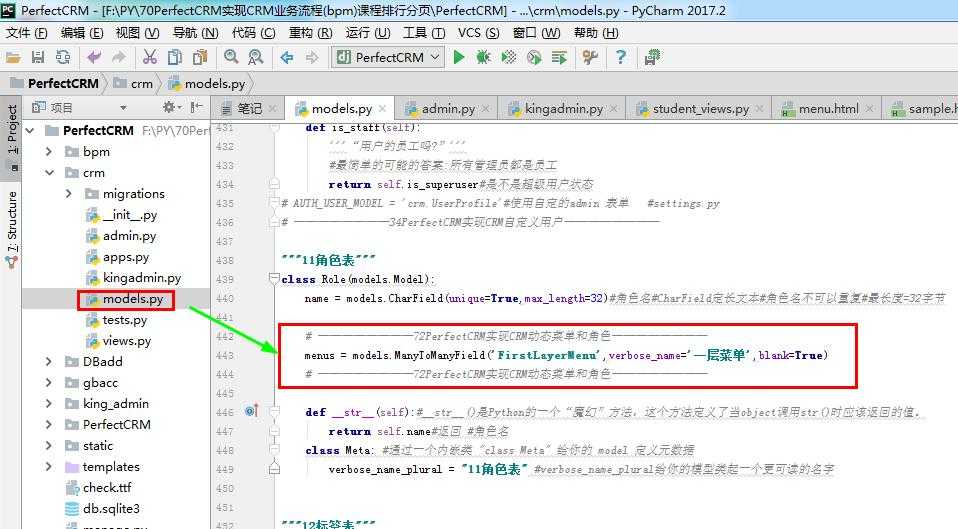The width and height of the screenshot is (958, 529).
Task: Click the Save All toolbar icon
Action: point(38,57)
